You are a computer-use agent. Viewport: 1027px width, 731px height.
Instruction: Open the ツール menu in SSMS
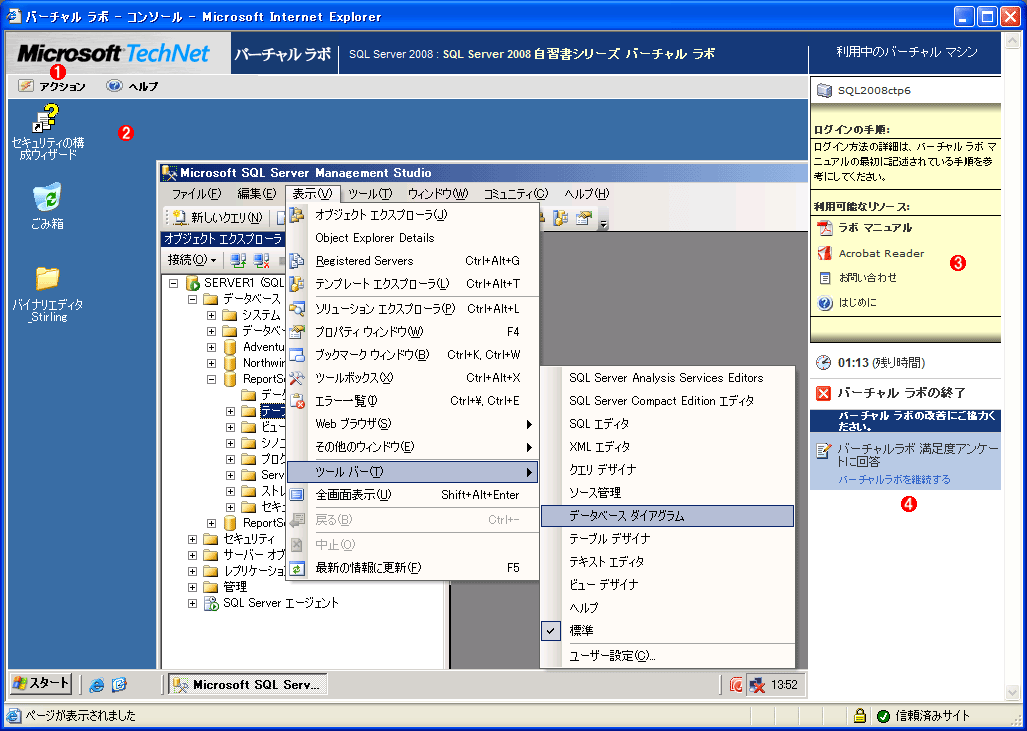[x=370, y=194]
